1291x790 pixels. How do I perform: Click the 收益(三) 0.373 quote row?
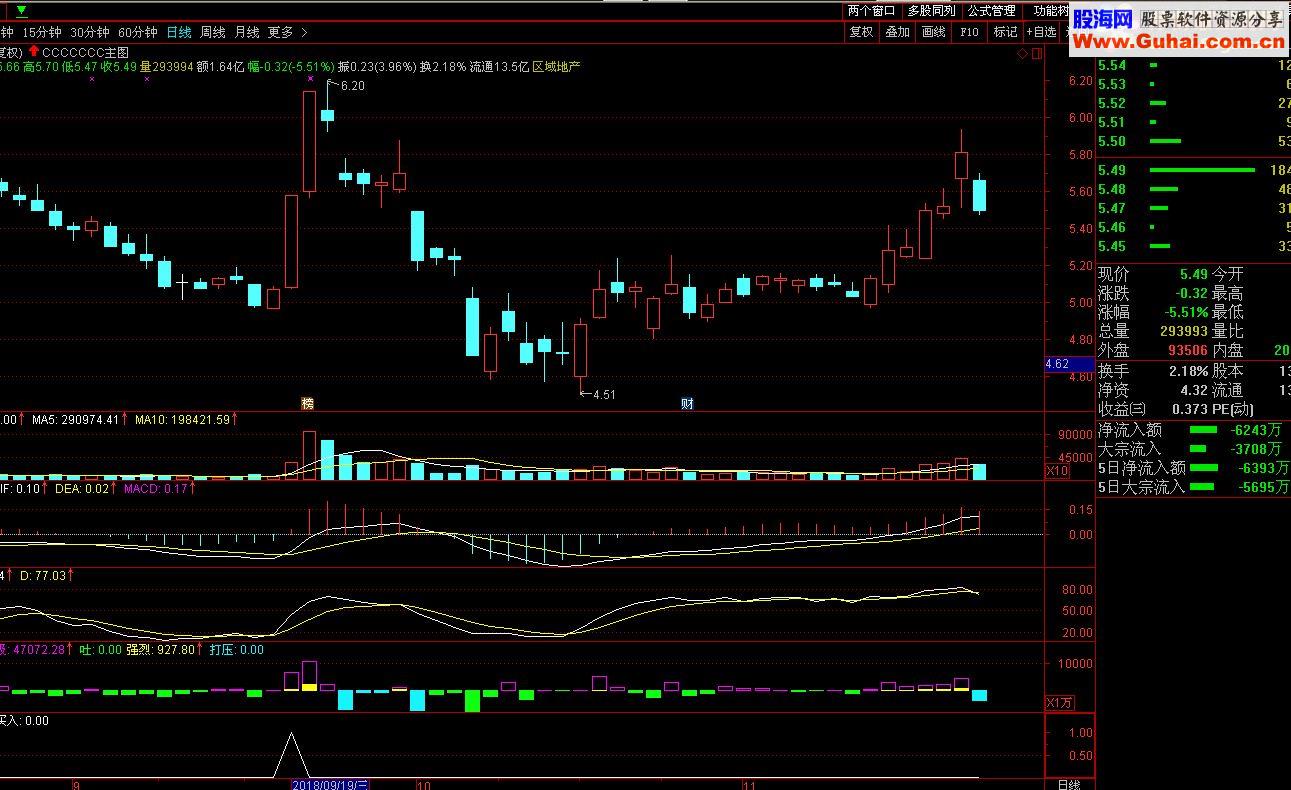pyautogui.click(x=1153, y=409)
